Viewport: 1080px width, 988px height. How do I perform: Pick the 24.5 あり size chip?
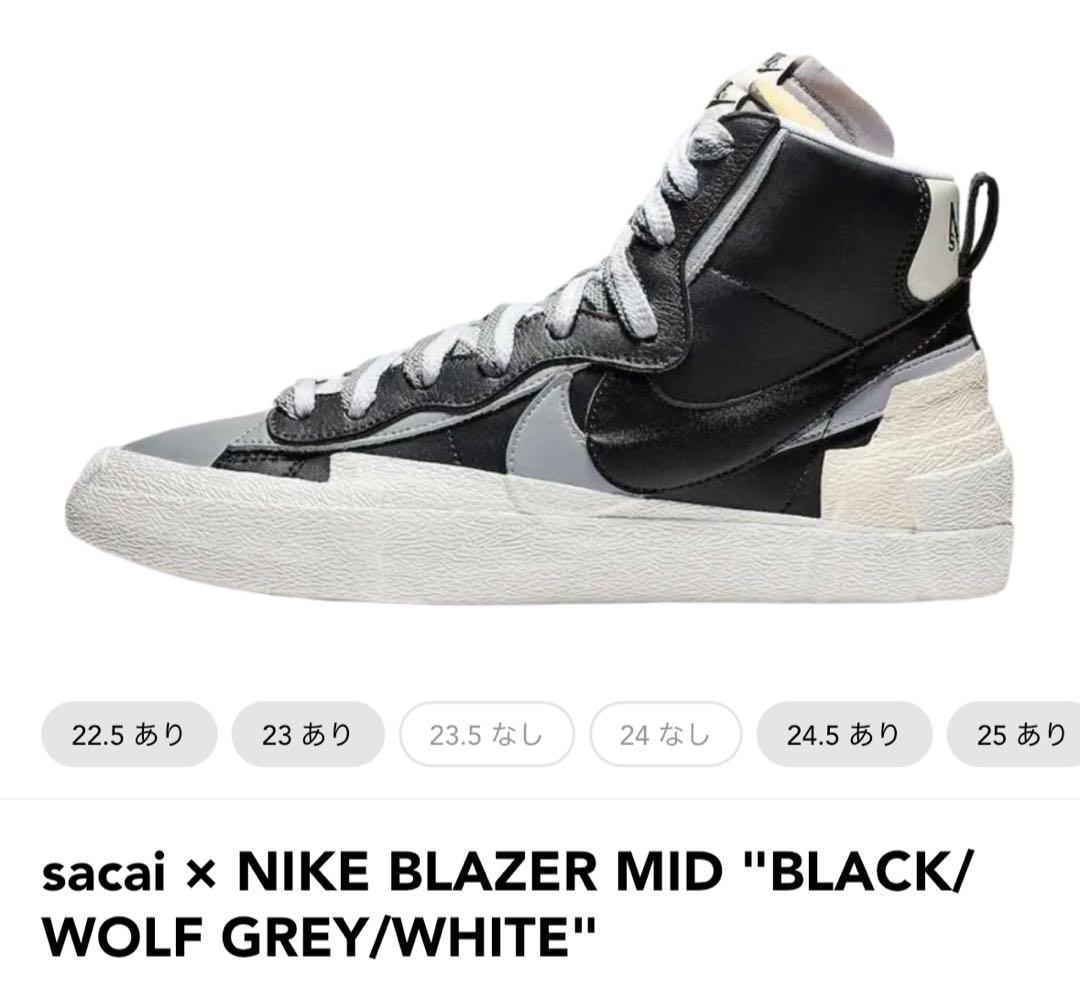point(844,734)
